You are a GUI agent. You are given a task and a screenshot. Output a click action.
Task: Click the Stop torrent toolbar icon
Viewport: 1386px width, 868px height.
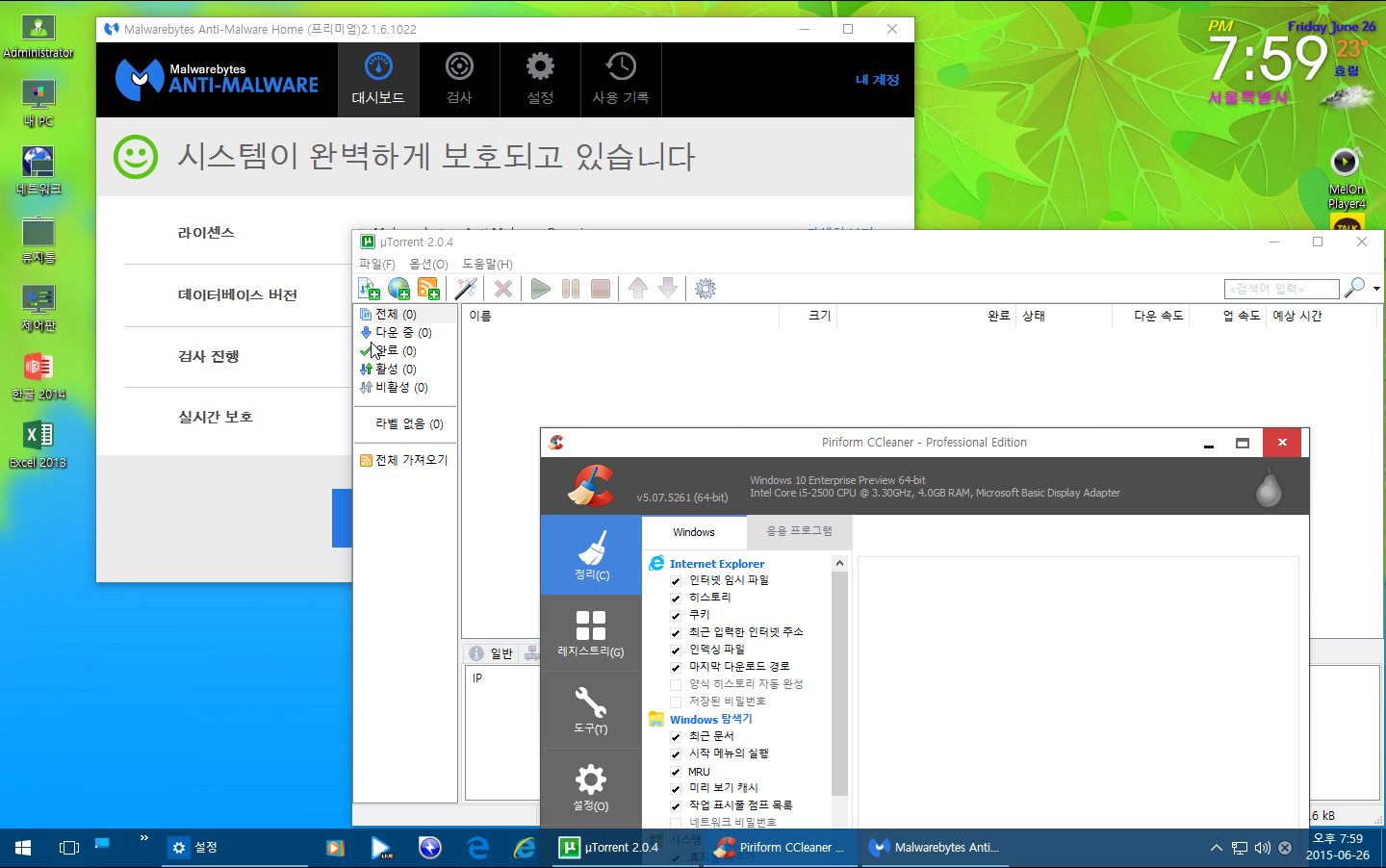601,289
